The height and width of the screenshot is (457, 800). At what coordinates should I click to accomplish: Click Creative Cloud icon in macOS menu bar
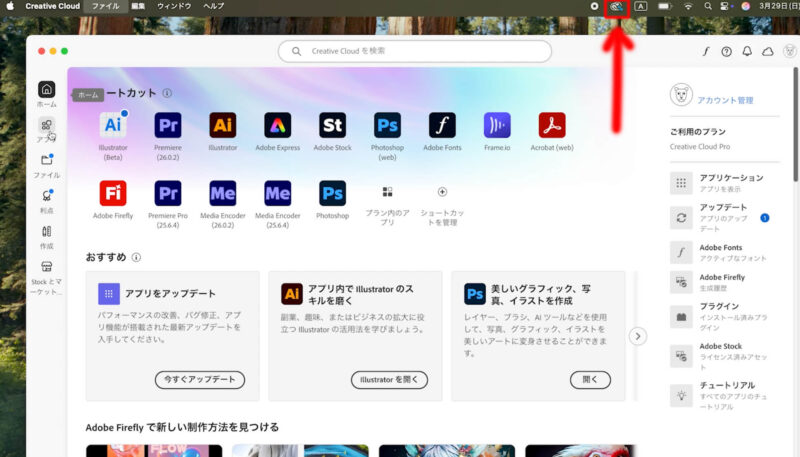(617, 7)
